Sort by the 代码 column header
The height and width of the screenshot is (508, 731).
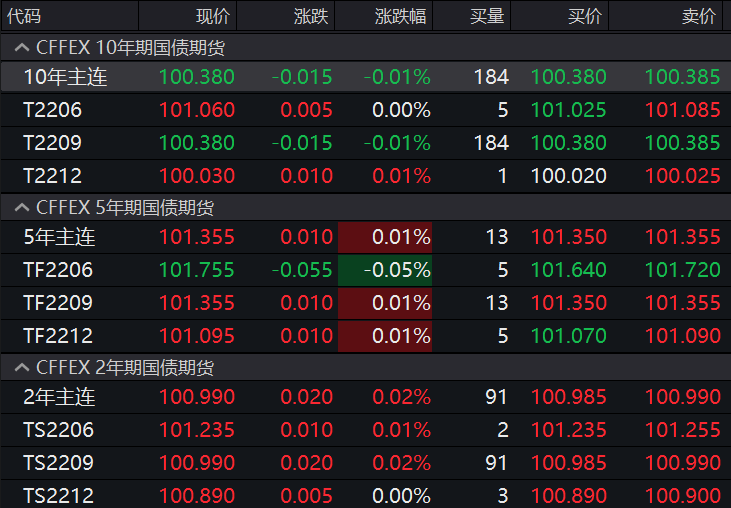[24, 16]
